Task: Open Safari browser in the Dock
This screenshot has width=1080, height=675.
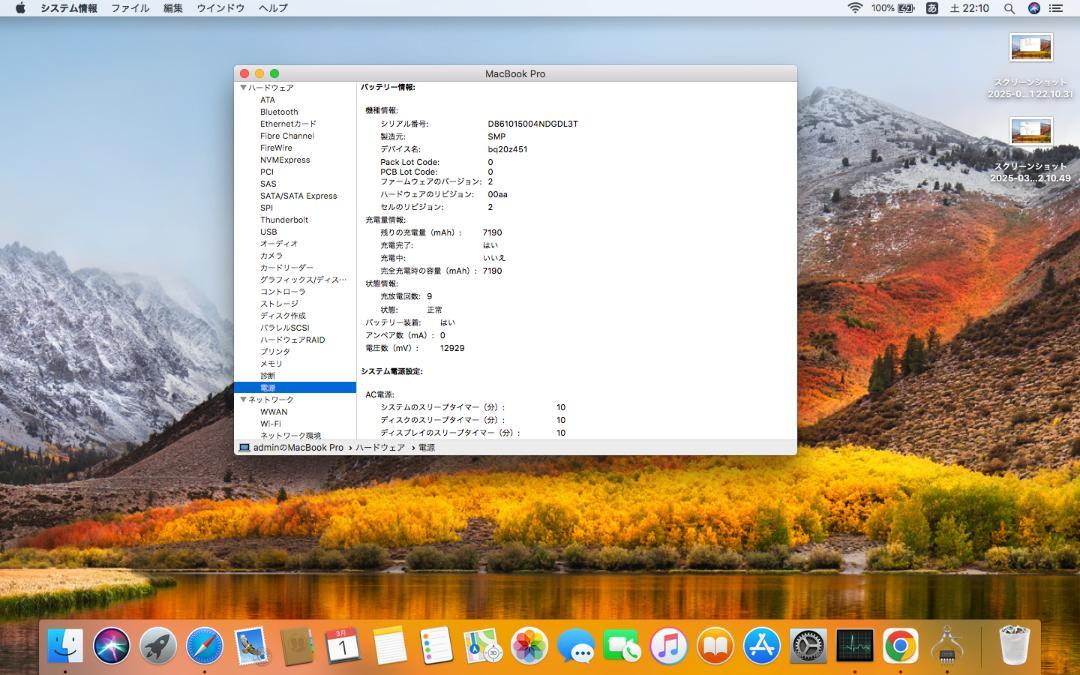Action: [x=205, y=646]
